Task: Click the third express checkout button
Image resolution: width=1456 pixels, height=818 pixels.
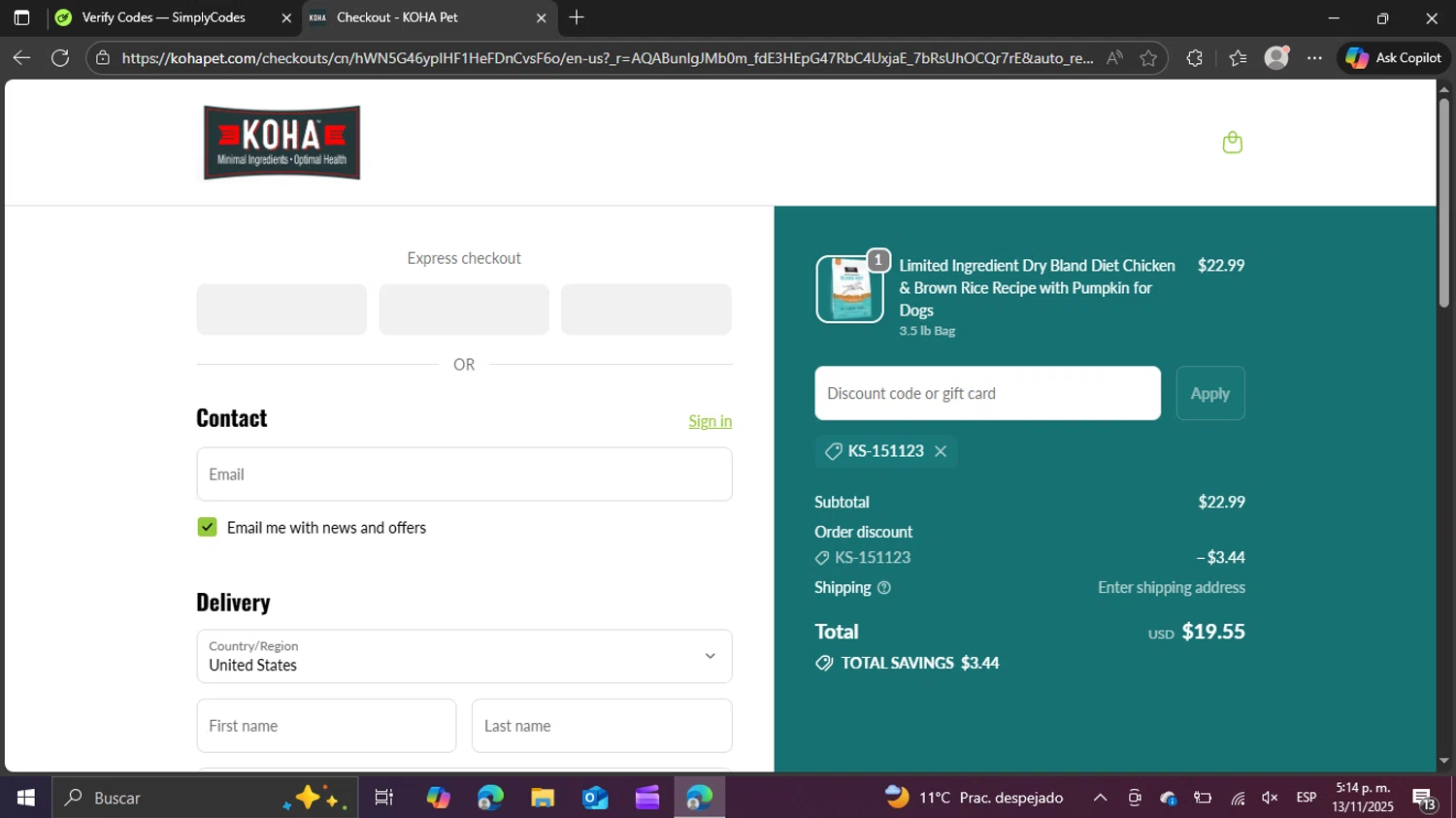Action: [x=646, y=310]
